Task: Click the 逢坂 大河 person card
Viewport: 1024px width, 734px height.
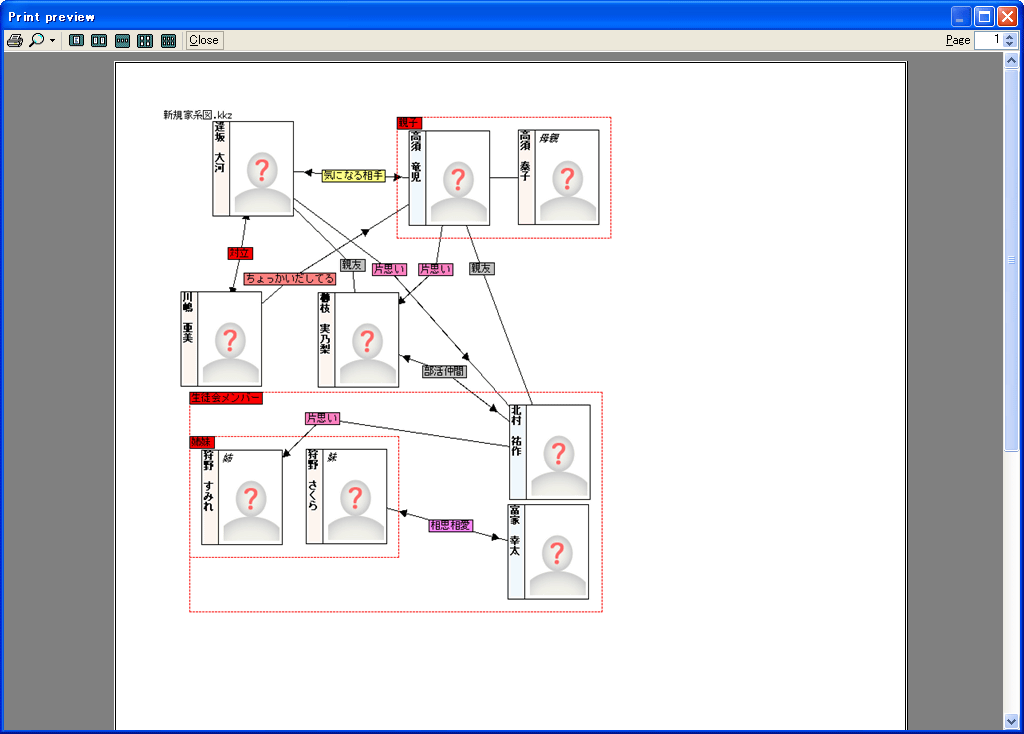Action: coord(253,168)
